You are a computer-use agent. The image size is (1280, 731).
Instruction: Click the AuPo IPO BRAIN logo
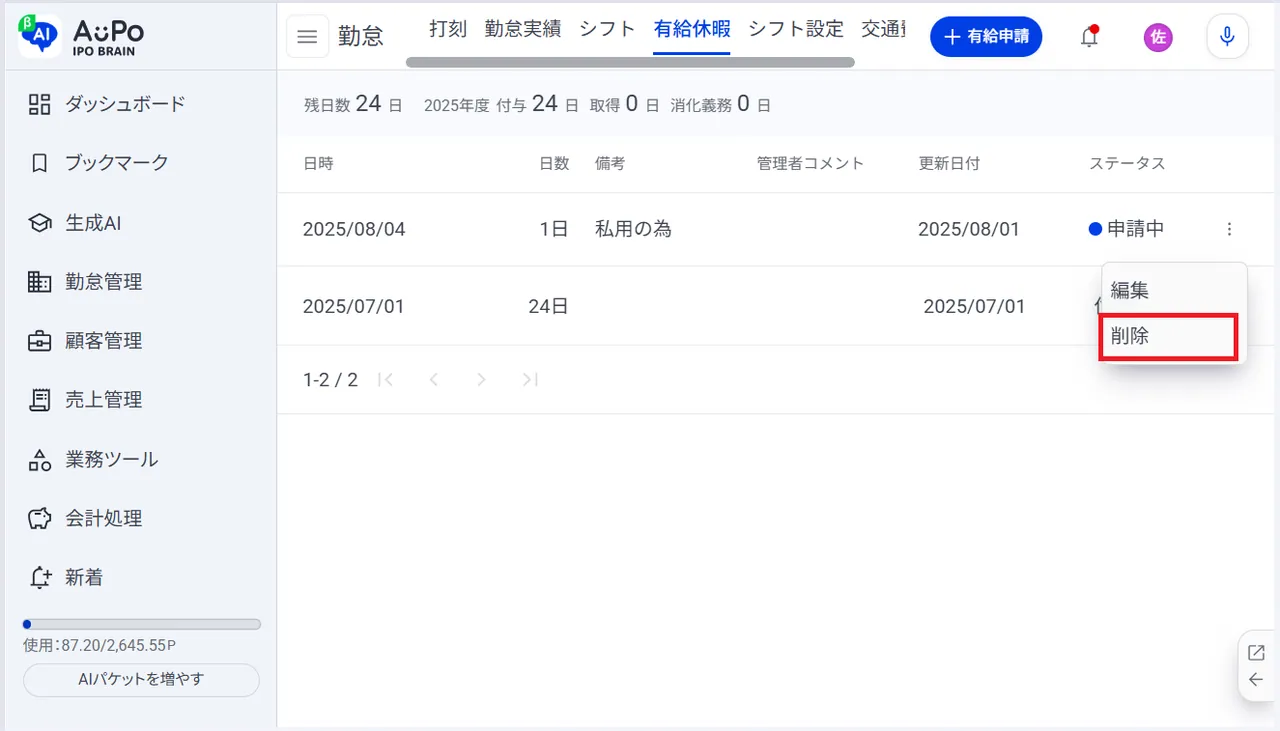[x=82, y=36]
